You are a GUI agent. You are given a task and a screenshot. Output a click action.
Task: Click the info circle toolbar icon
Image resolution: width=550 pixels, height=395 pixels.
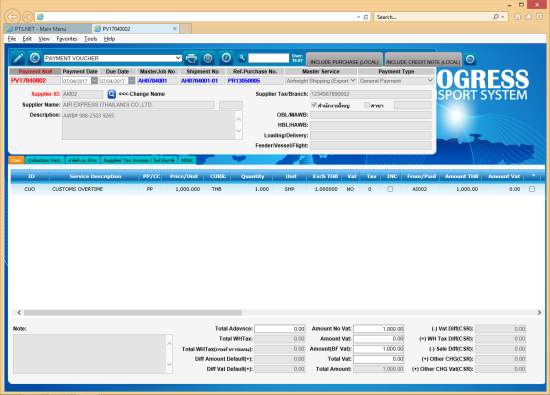pyautogui.click(x=226, y=58)
